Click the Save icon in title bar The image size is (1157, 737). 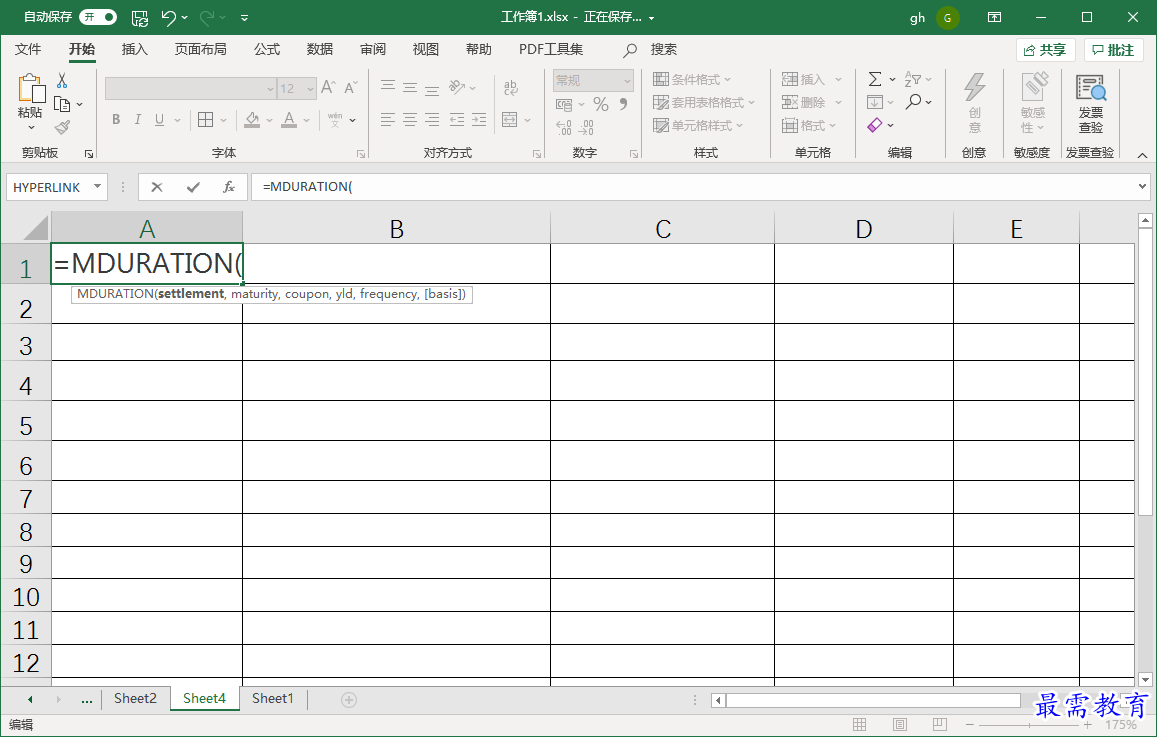[x=139, y=17]
